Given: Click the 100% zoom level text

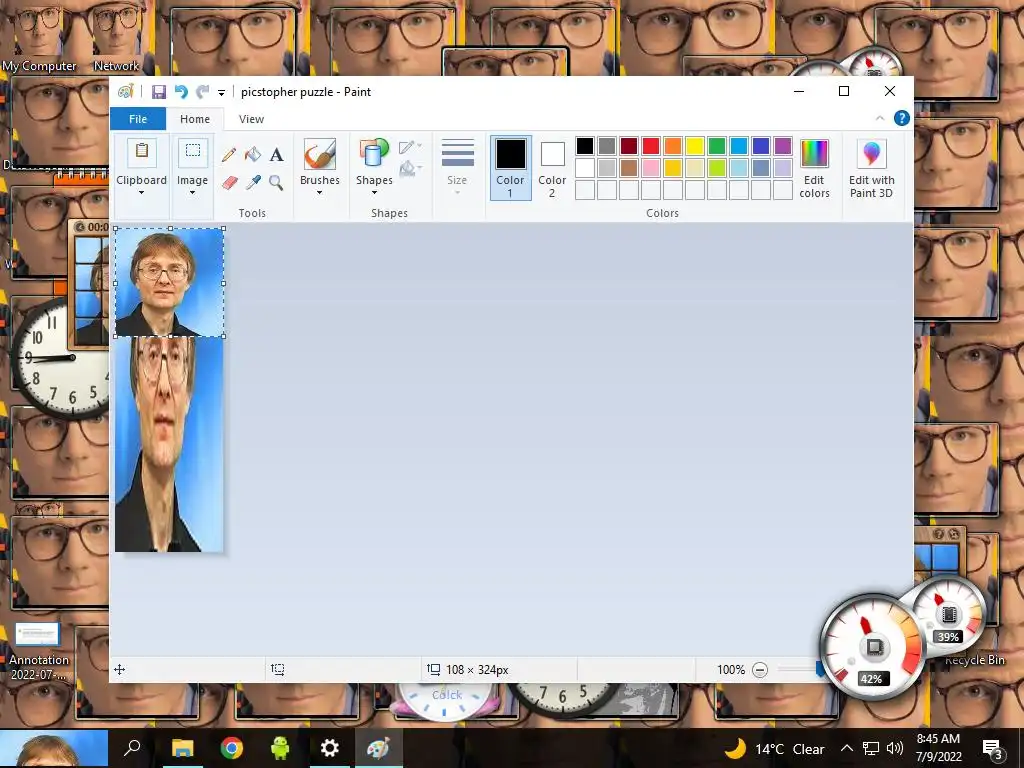Looking at the screenshot, I should click(731, 669).
